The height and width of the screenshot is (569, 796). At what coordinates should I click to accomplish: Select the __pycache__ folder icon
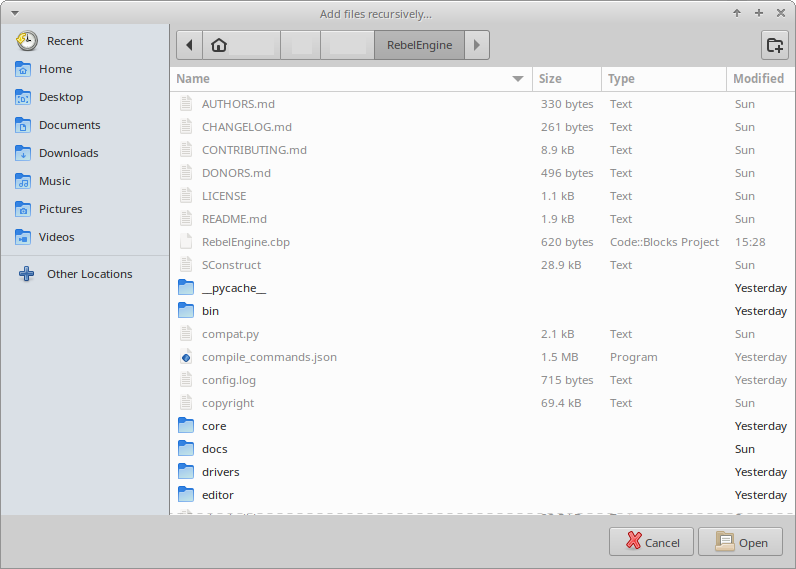(x=186, y=288)
